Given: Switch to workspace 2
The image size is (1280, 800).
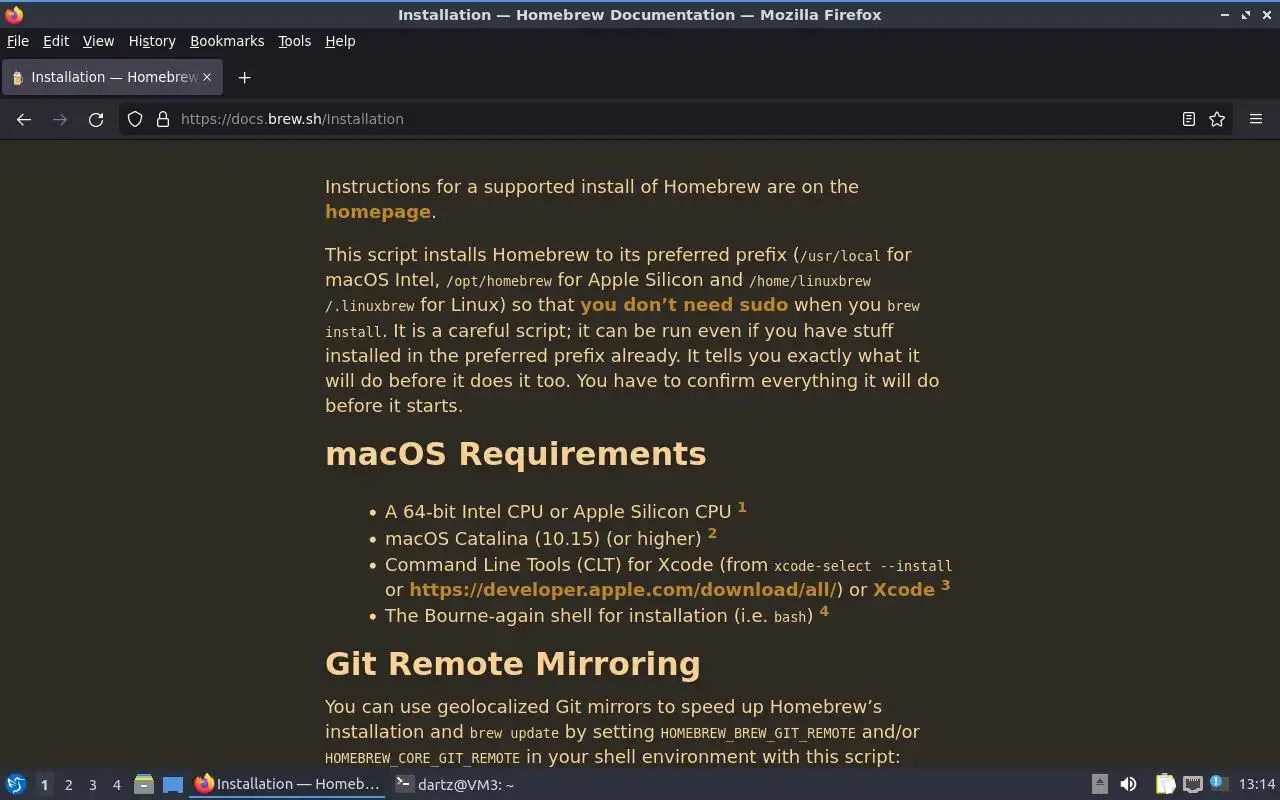Looking at the screenshot, I should [x=68, y=785].
